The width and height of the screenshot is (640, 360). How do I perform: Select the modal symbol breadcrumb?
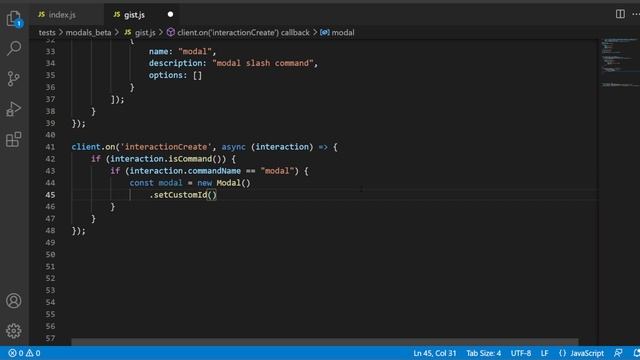[337, 33]
